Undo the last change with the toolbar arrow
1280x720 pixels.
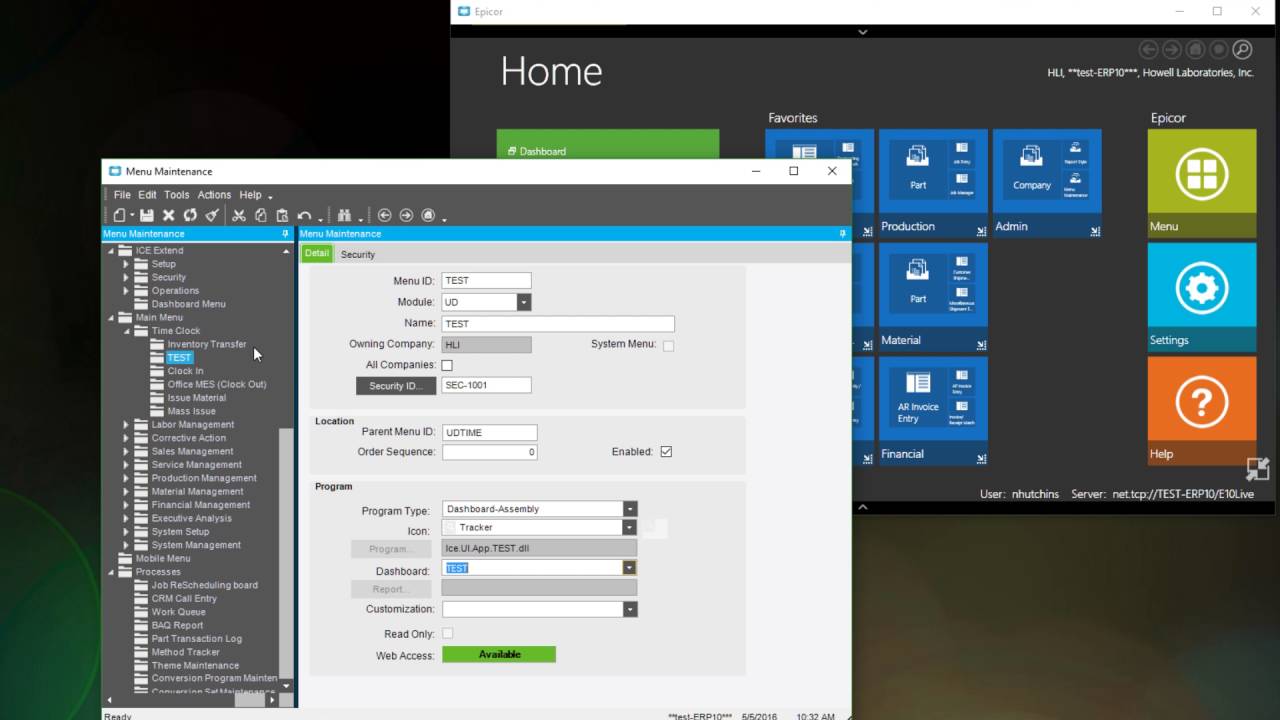pos(304,215)
